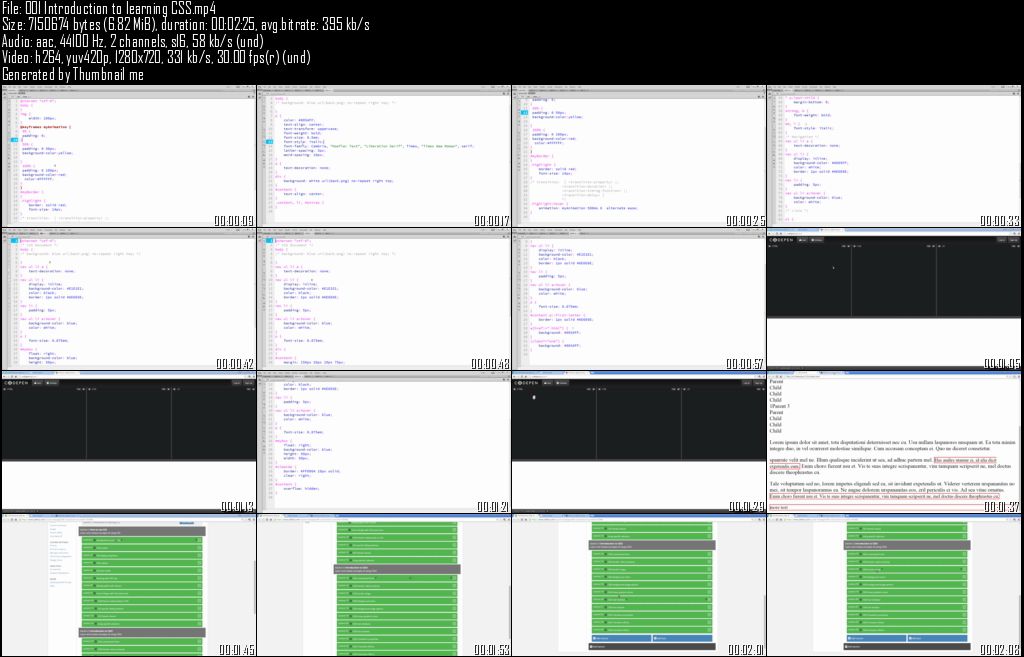Select the last thumbnail in the grid
The image size is (1024, 657).
895,585
